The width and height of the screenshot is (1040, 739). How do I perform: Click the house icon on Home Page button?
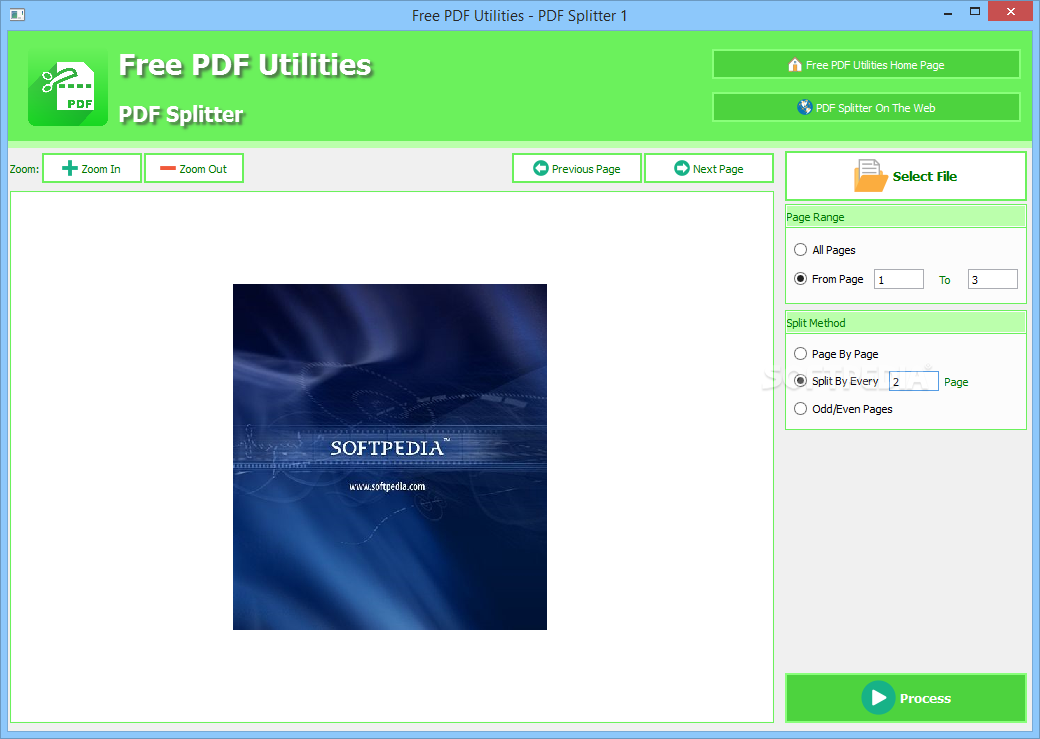[795, 65]
